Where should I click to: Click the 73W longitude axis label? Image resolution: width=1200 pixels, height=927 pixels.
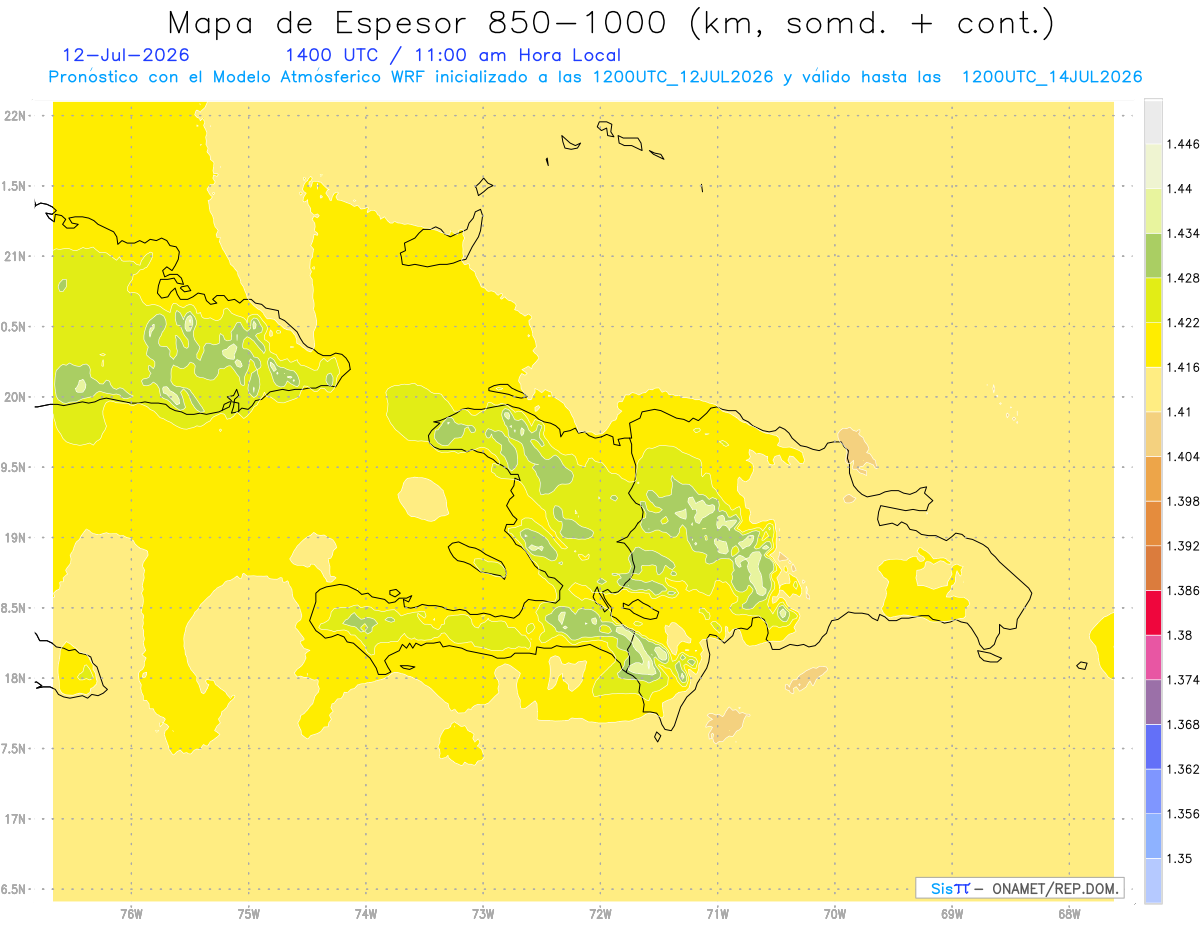[483, 913]
